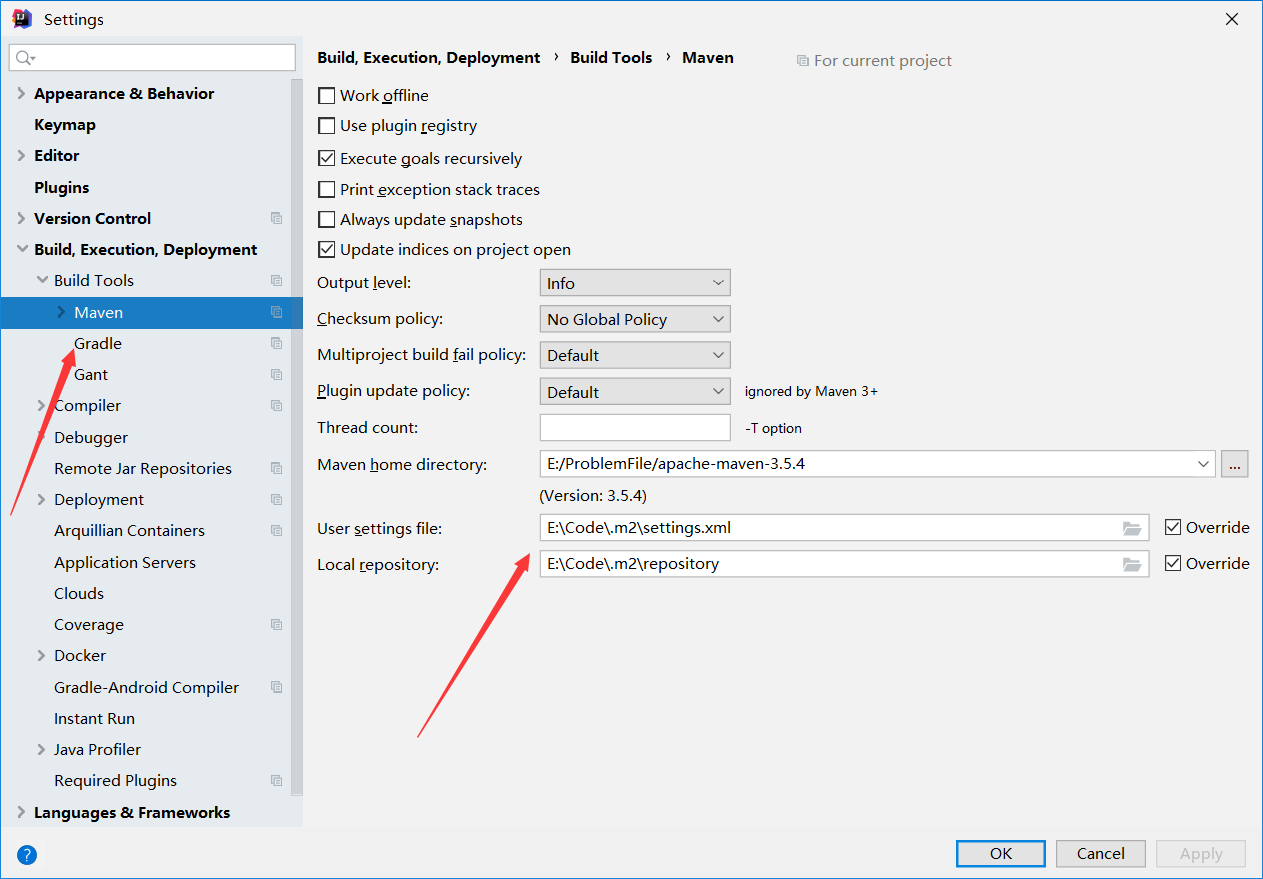Click the Cancel button
Screen dimensions: 1263x879
point(1101,853)
